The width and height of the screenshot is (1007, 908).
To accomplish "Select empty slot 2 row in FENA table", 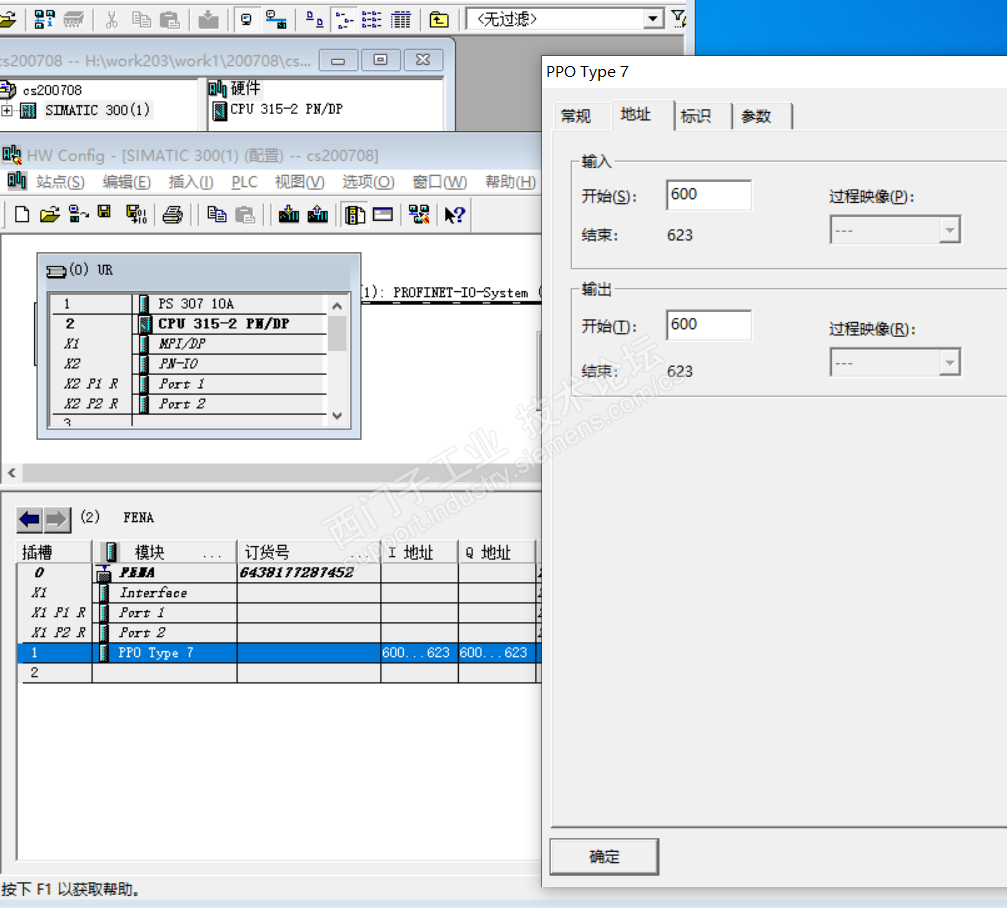I will click(x=277, y=672).
